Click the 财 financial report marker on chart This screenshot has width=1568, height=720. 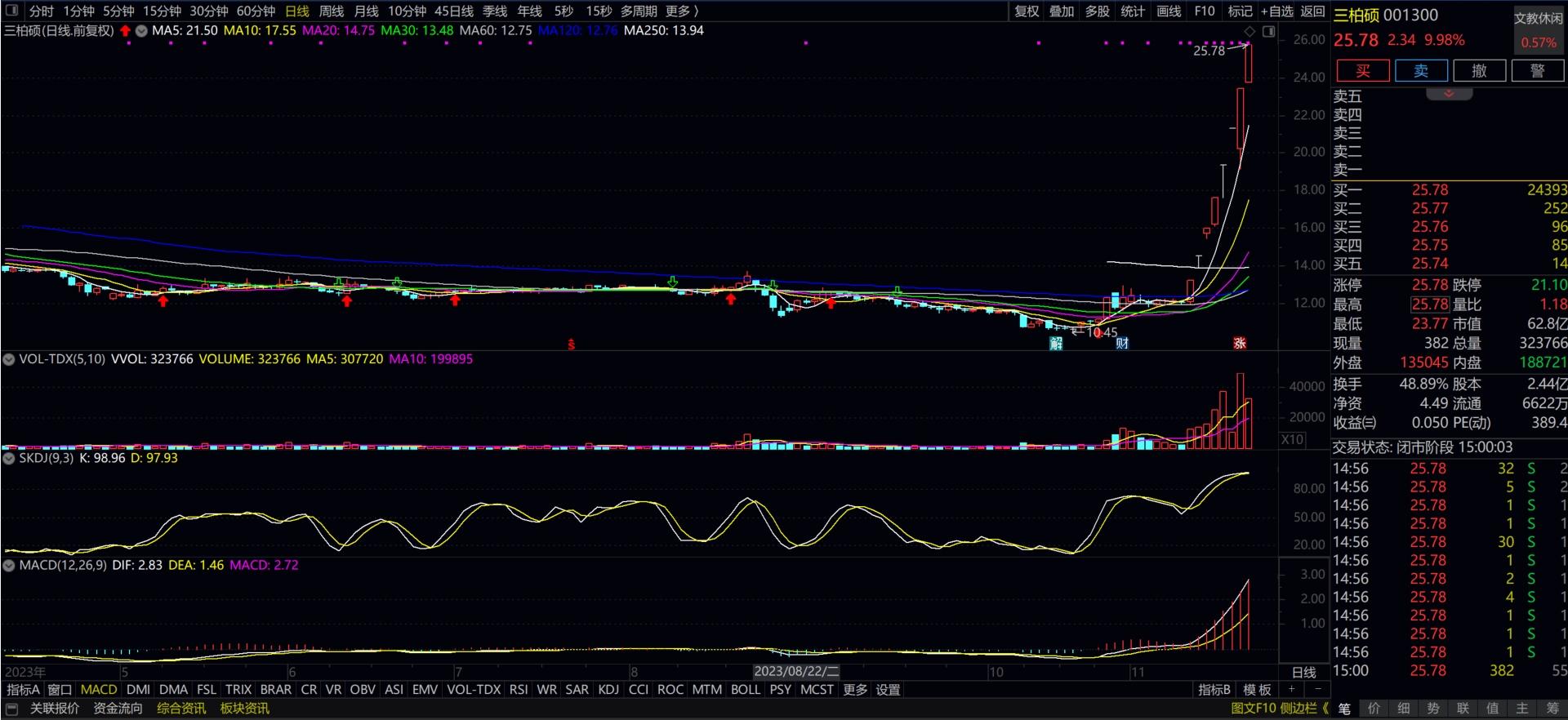coord(1122,343)
